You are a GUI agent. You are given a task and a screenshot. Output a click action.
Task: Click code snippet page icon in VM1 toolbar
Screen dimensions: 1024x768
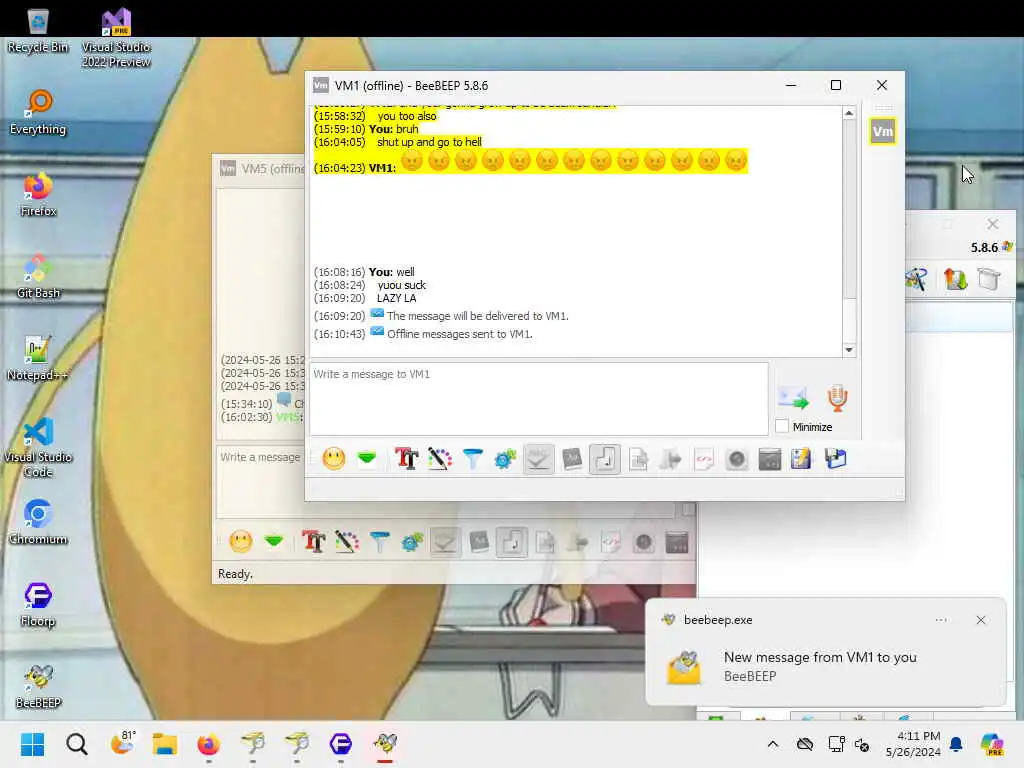pyautogui.click(x=704, y=458)
